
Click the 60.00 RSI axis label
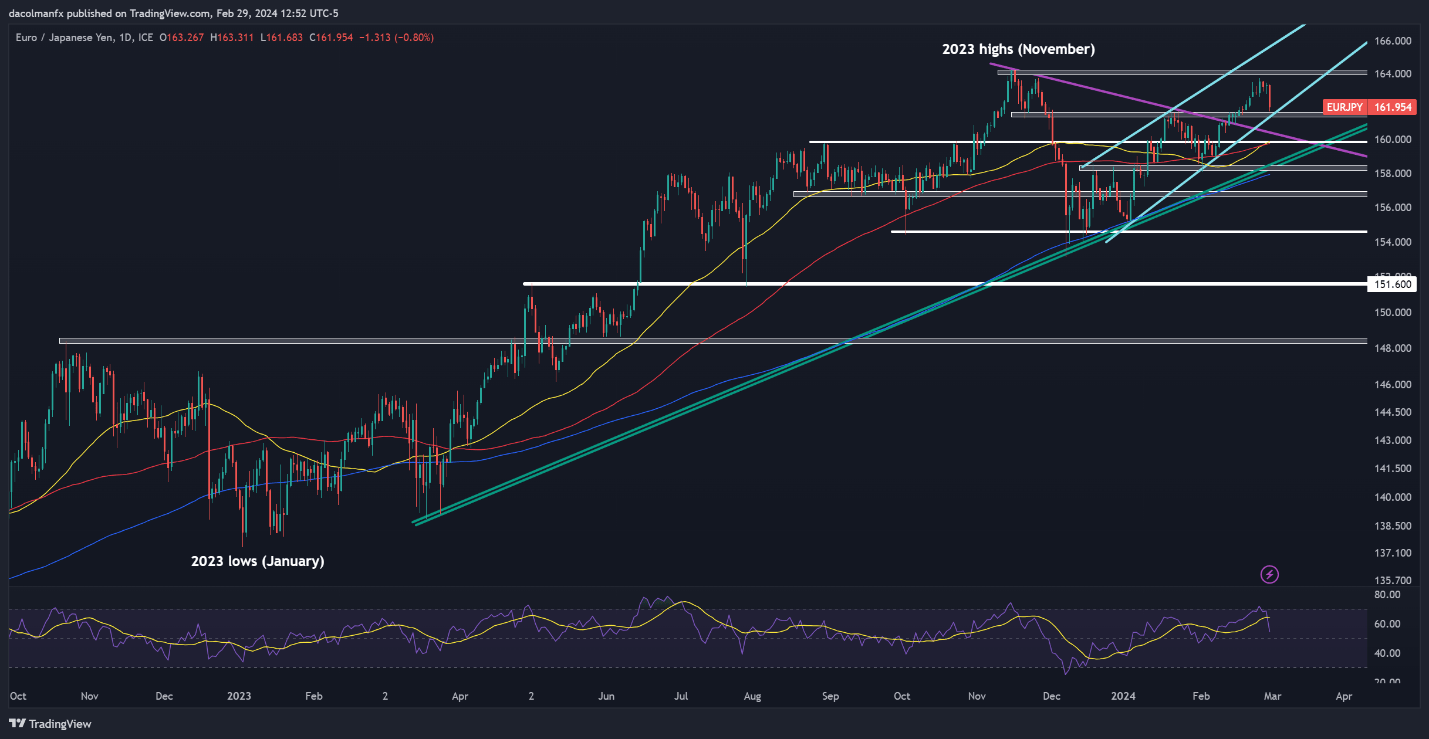point(1389,624)
